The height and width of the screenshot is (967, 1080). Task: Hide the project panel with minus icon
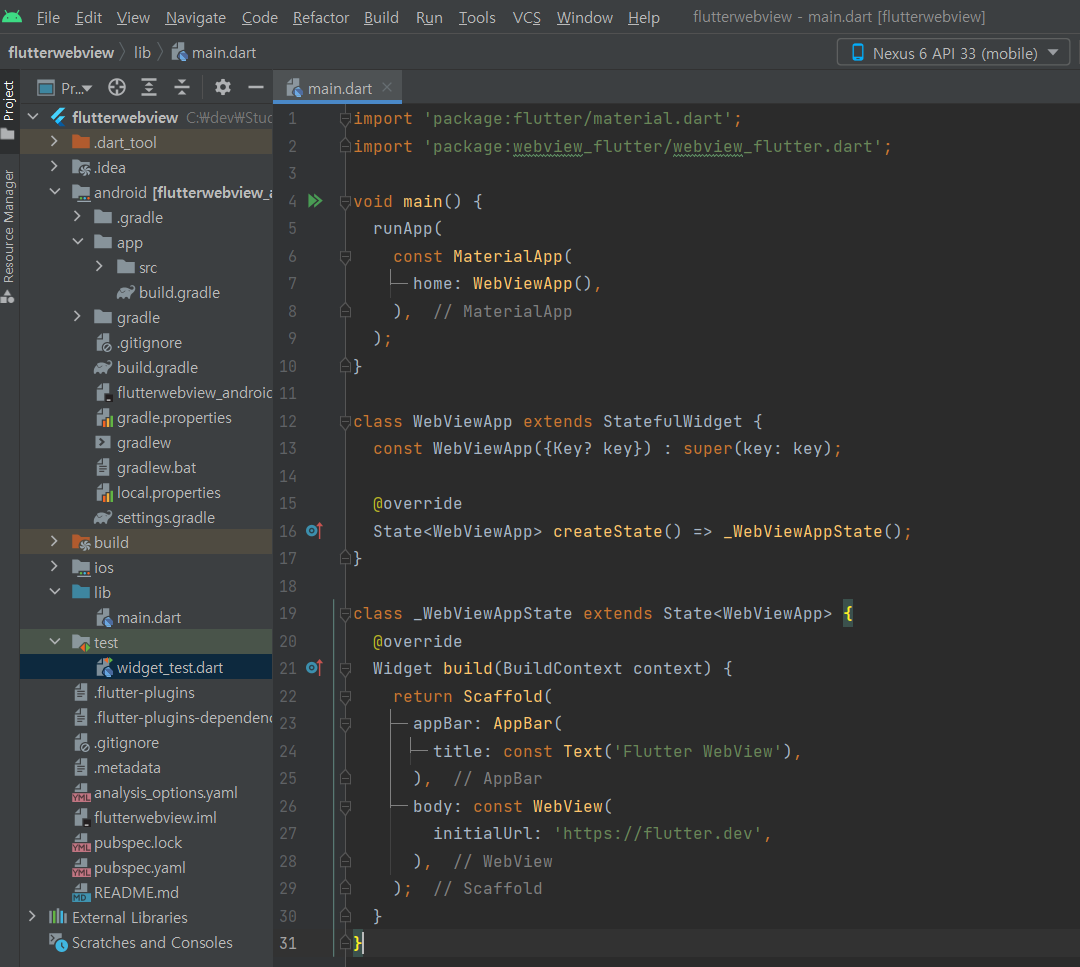coord(256,87)
